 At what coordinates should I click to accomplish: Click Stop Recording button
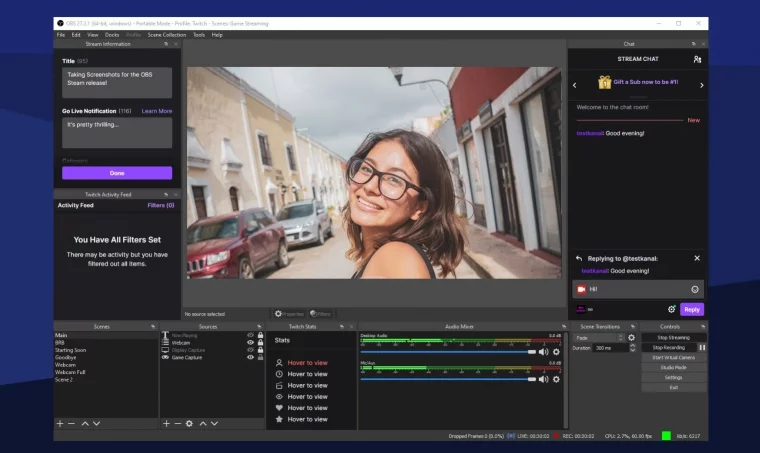[668, 347]
